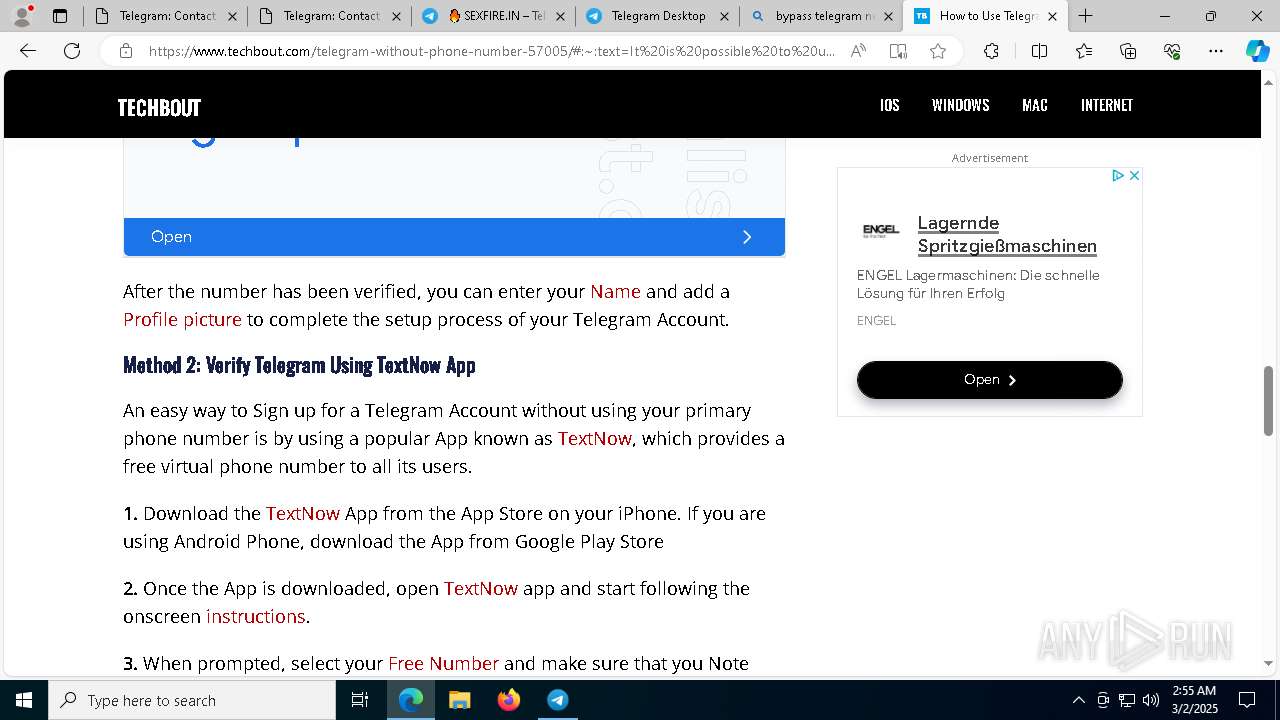Viewport: 1280px width, 720px height.
Task: Click the black Open ad button
Action: click(990, 380)
